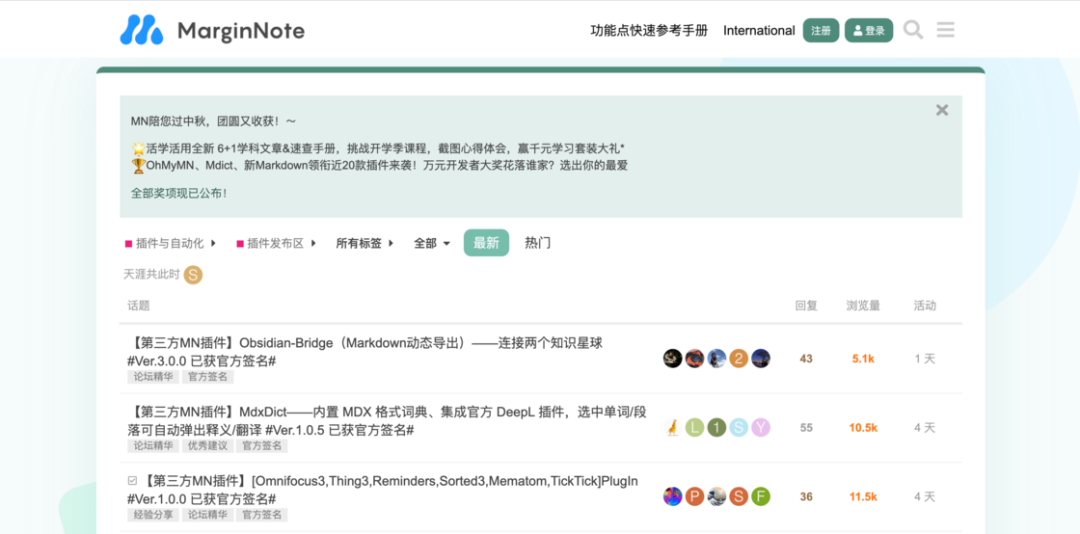Click the green F avatar on Omnifocus3 topic
Screen dimensions: 1080x534
coord(761,496)
